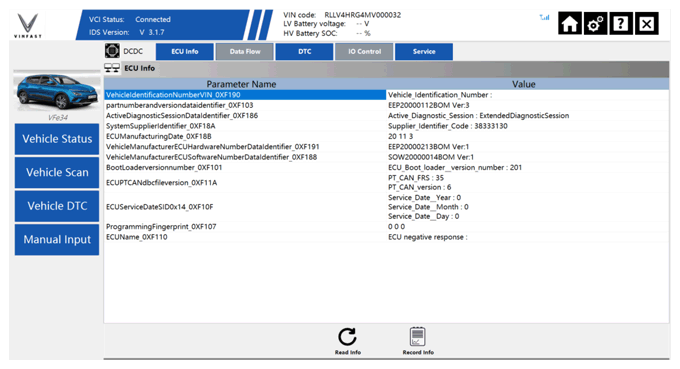Screen dimensions: 680x369
Task: Click the Record Info document icon
Action: tap(418, 336)
